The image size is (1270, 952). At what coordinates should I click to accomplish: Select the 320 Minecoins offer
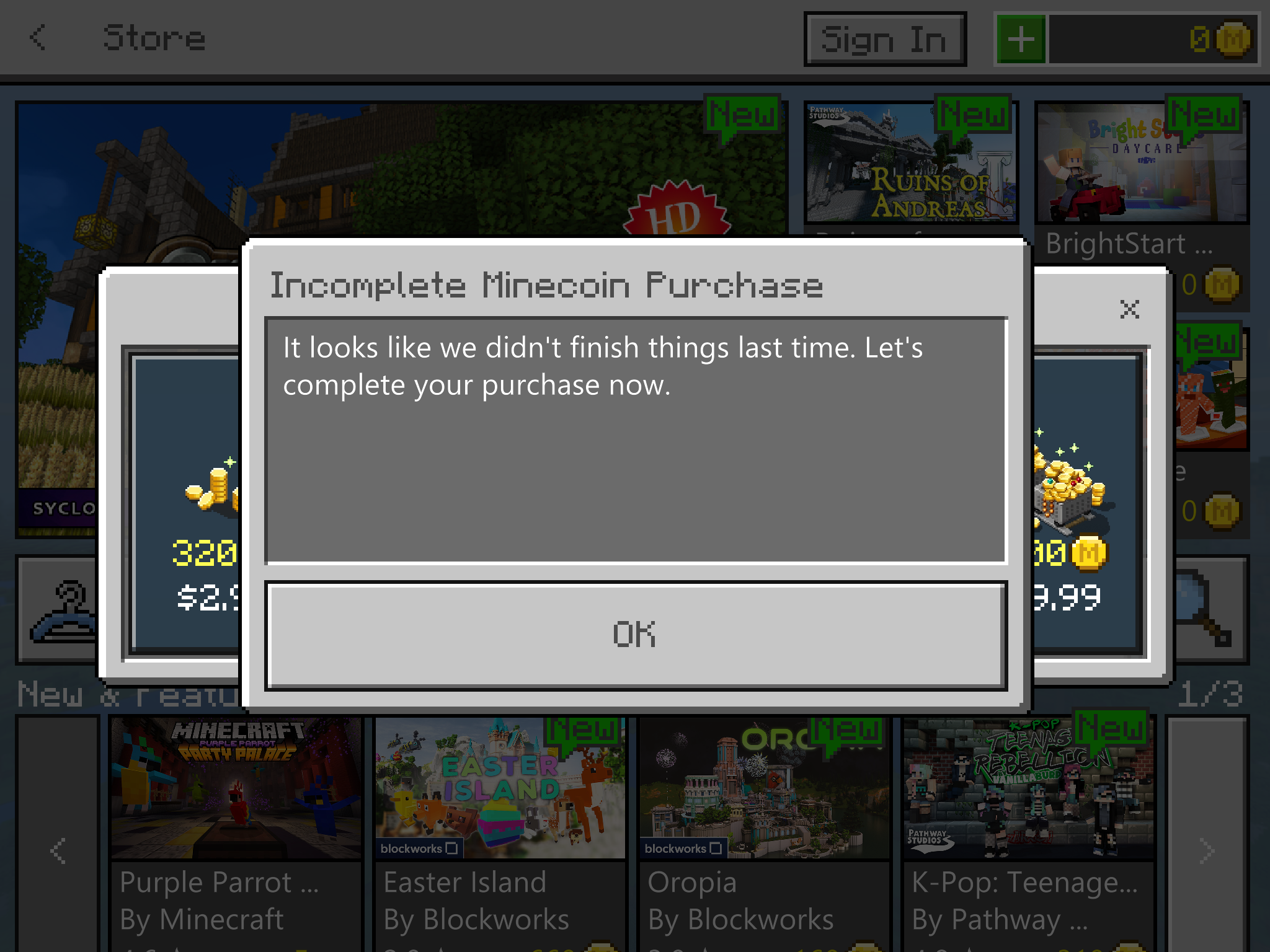pyautogui.click(x=186, y=505)
